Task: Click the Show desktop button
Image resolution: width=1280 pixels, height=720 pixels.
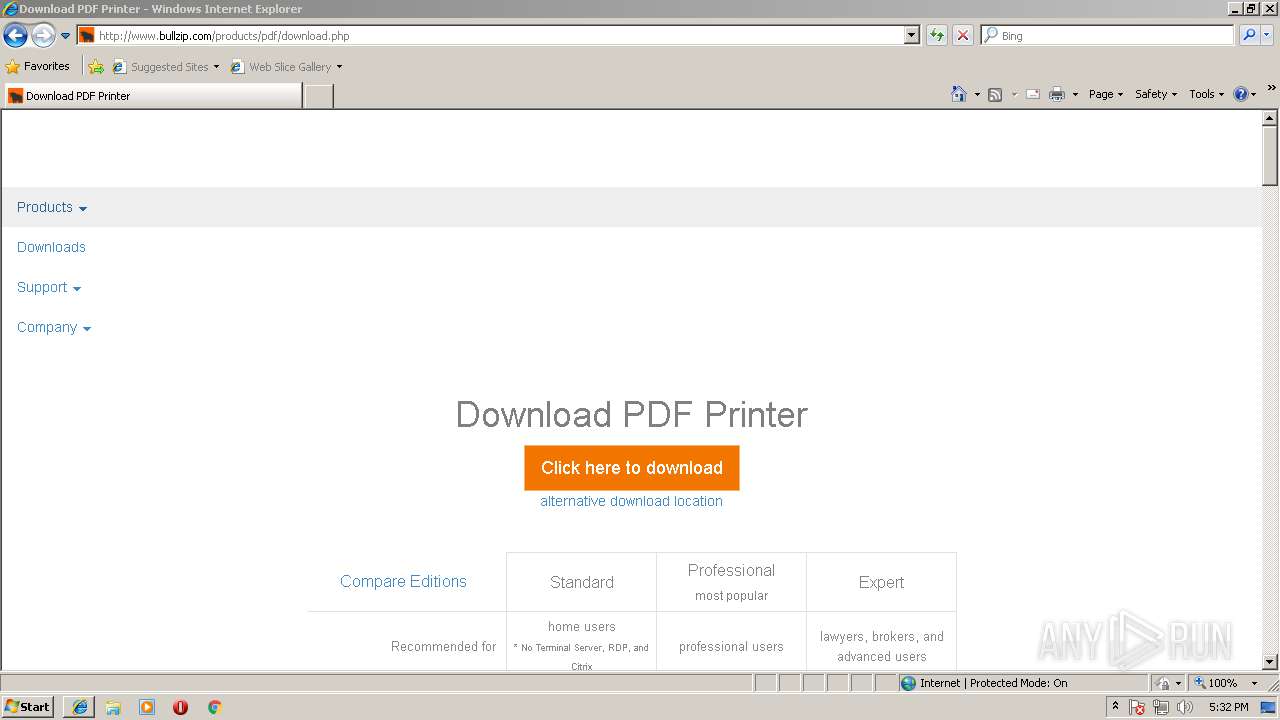Action: pos(1269,707)
